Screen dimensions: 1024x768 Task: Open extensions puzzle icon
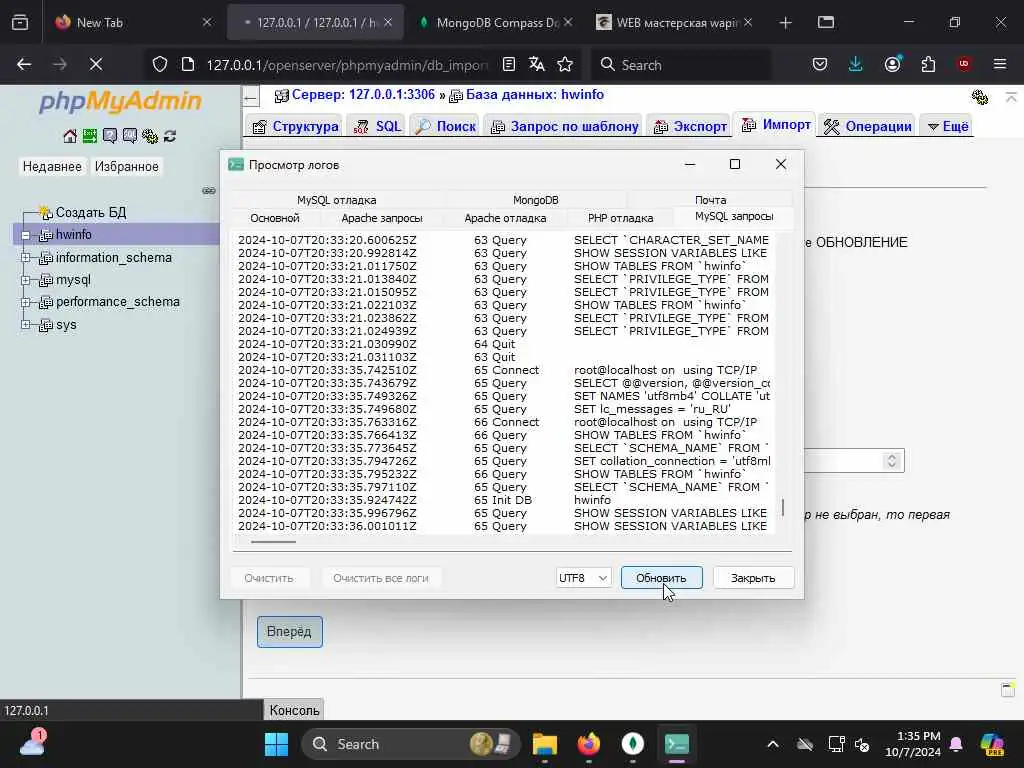(928, 64)
